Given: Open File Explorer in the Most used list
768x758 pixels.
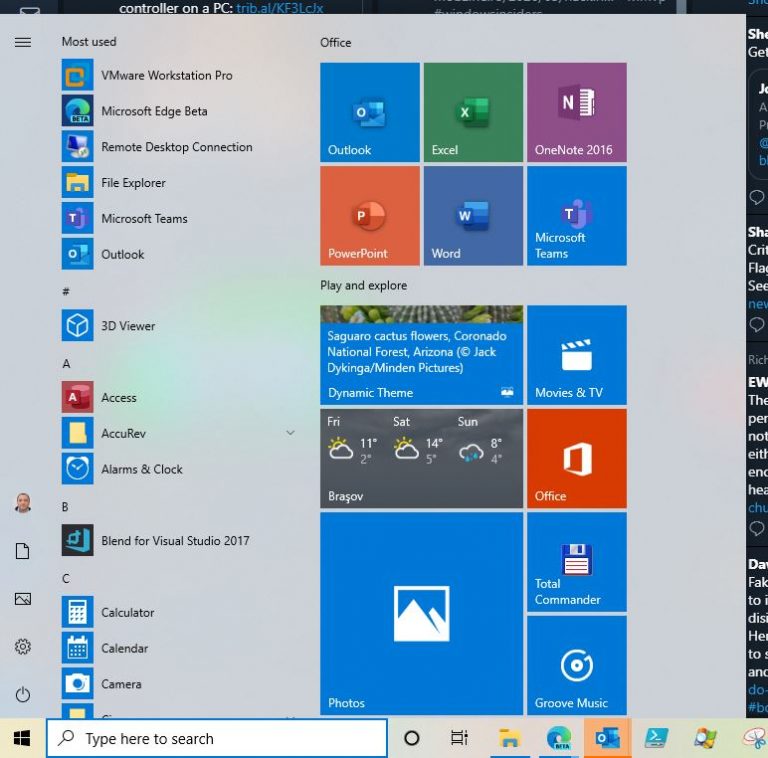Looking at the screenshot, I should coord(179,183).
